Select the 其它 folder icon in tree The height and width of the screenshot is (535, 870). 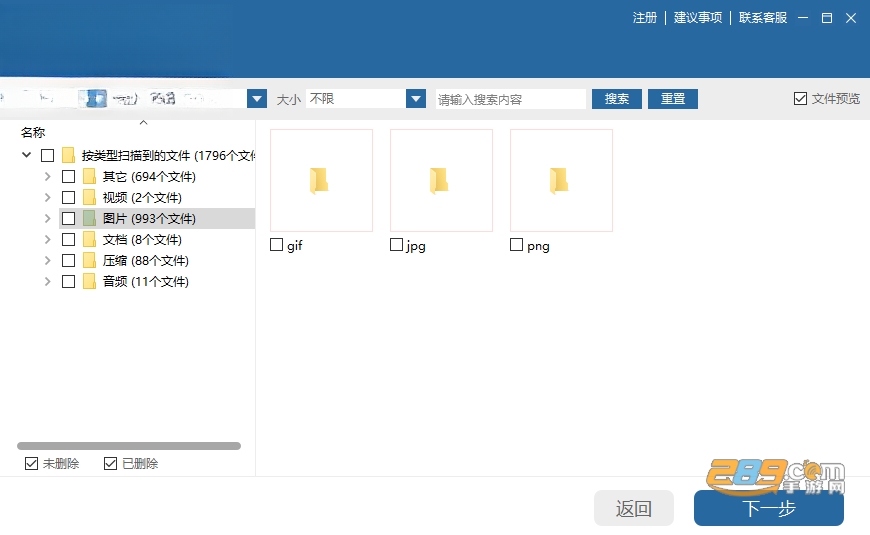[89, 176]
